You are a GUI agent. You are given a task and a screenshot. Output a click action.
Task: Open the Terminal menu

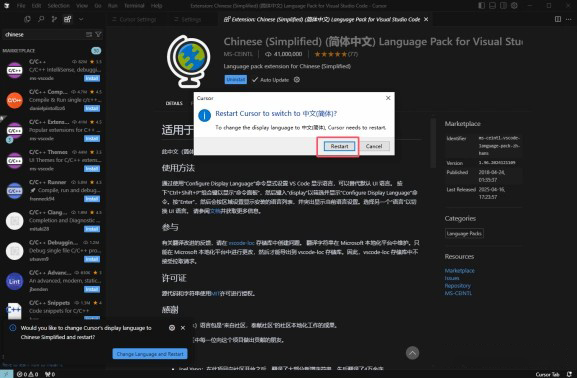click(134, 6)
